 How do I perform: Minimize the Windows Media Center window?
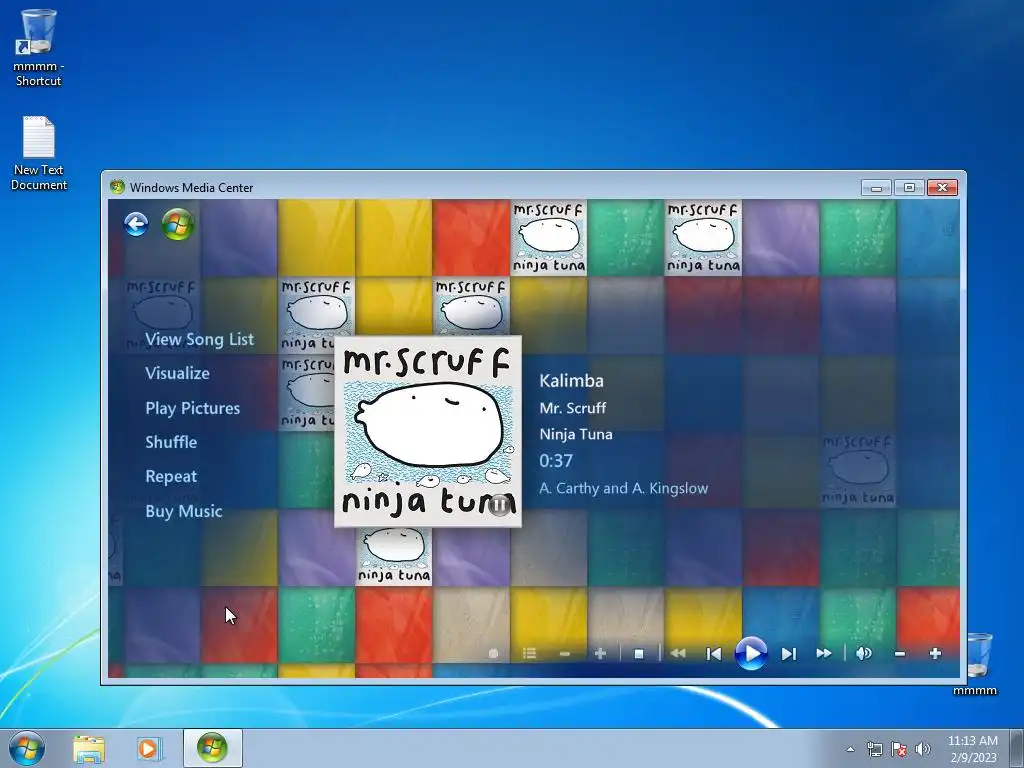(x=876, y=187)
